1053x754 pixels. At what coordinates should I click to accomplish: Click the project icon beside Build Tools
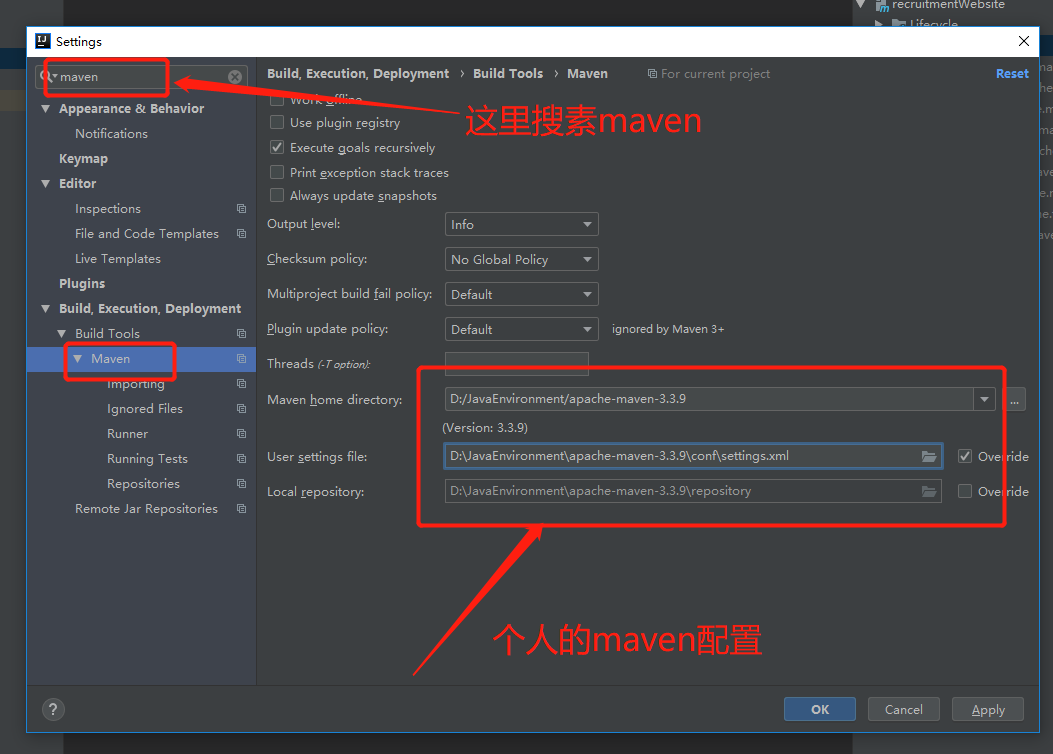coord(242,334)
